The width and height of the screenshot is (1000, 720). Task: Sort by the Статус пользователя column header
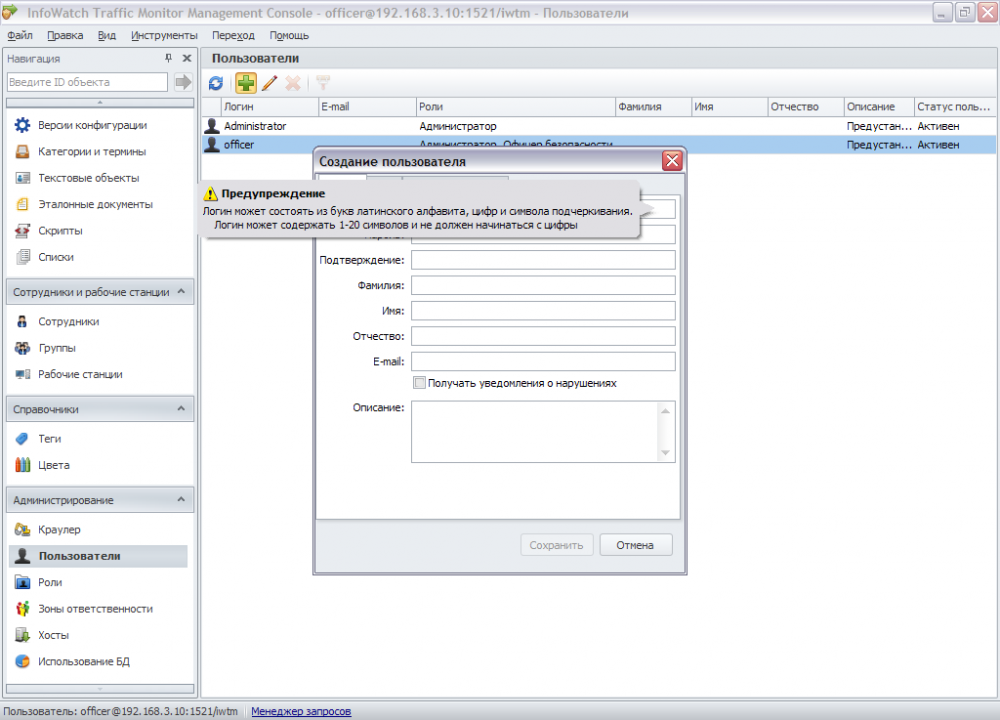click(955, 107)
